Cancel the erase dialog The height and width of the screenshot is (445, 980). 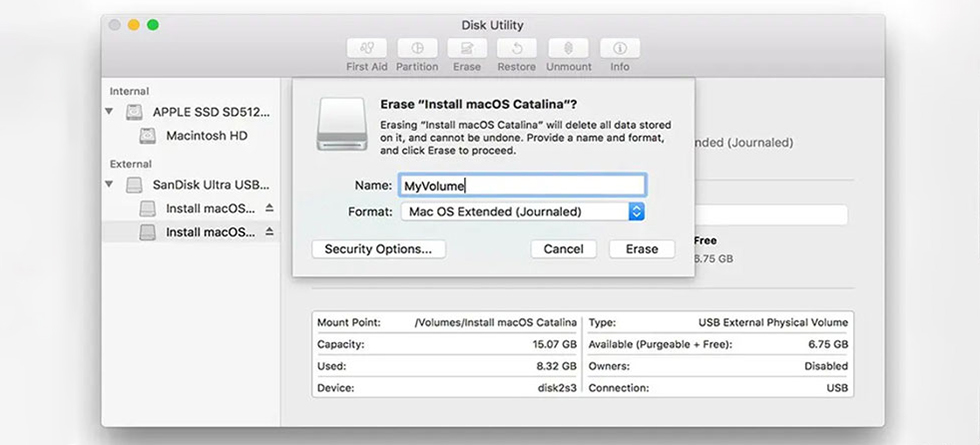pos(563,249)
